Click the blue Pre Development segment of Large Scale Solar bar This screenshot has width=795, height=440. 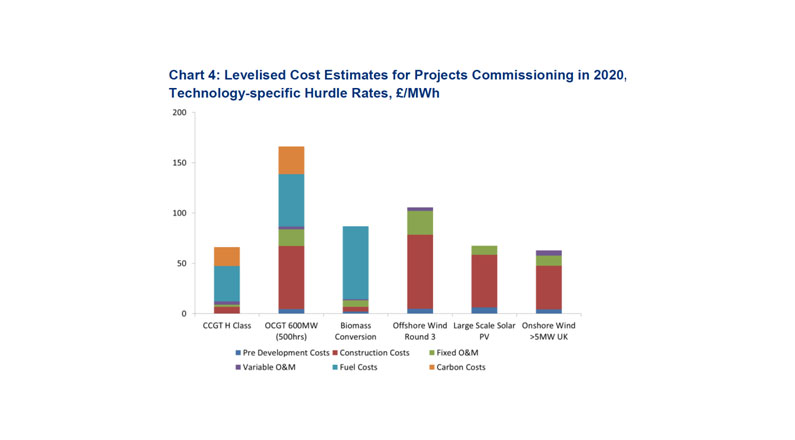pos(484,311)
